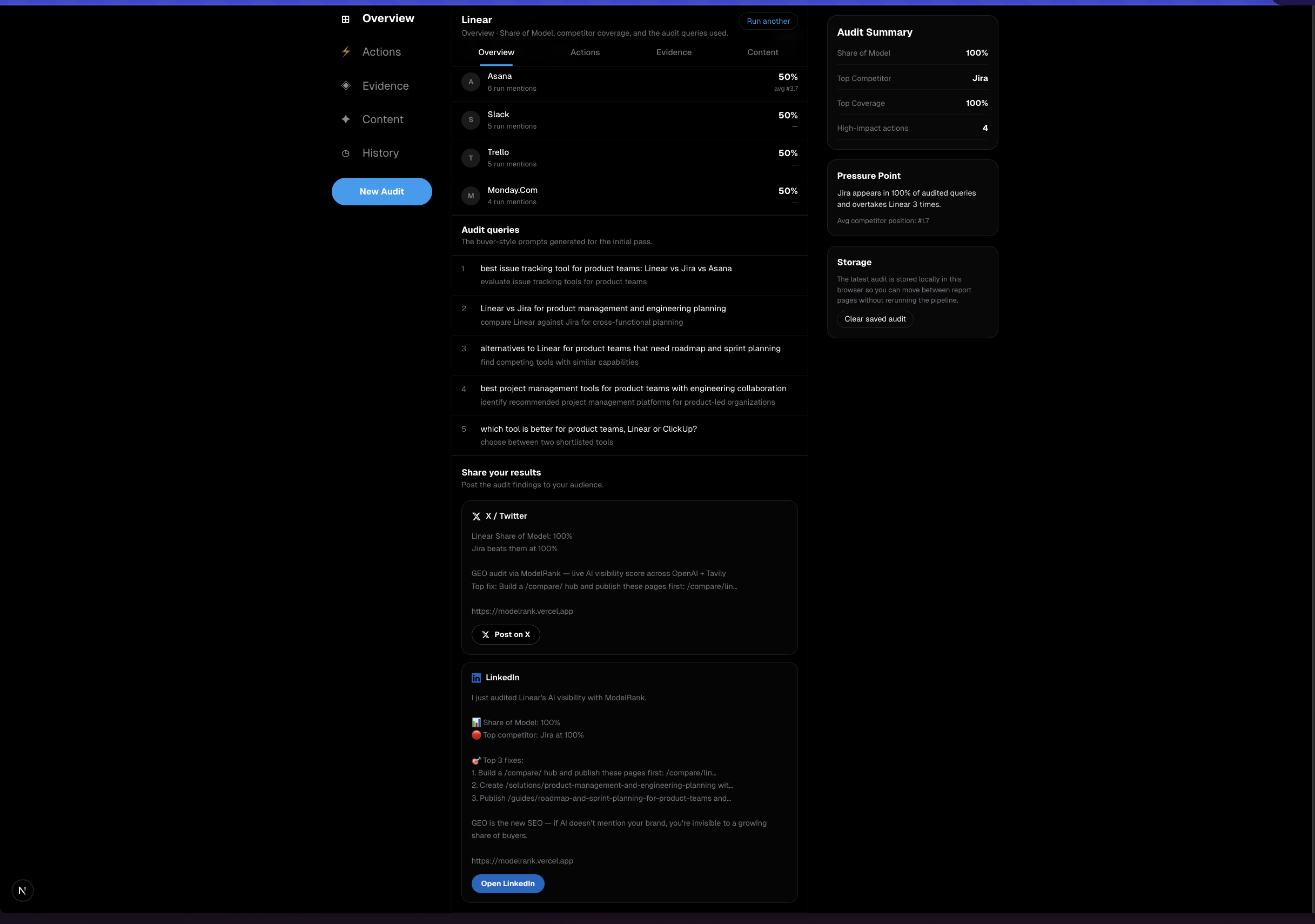
Task: Switch to the Evidence tab
Action: [x=674, y=52]
